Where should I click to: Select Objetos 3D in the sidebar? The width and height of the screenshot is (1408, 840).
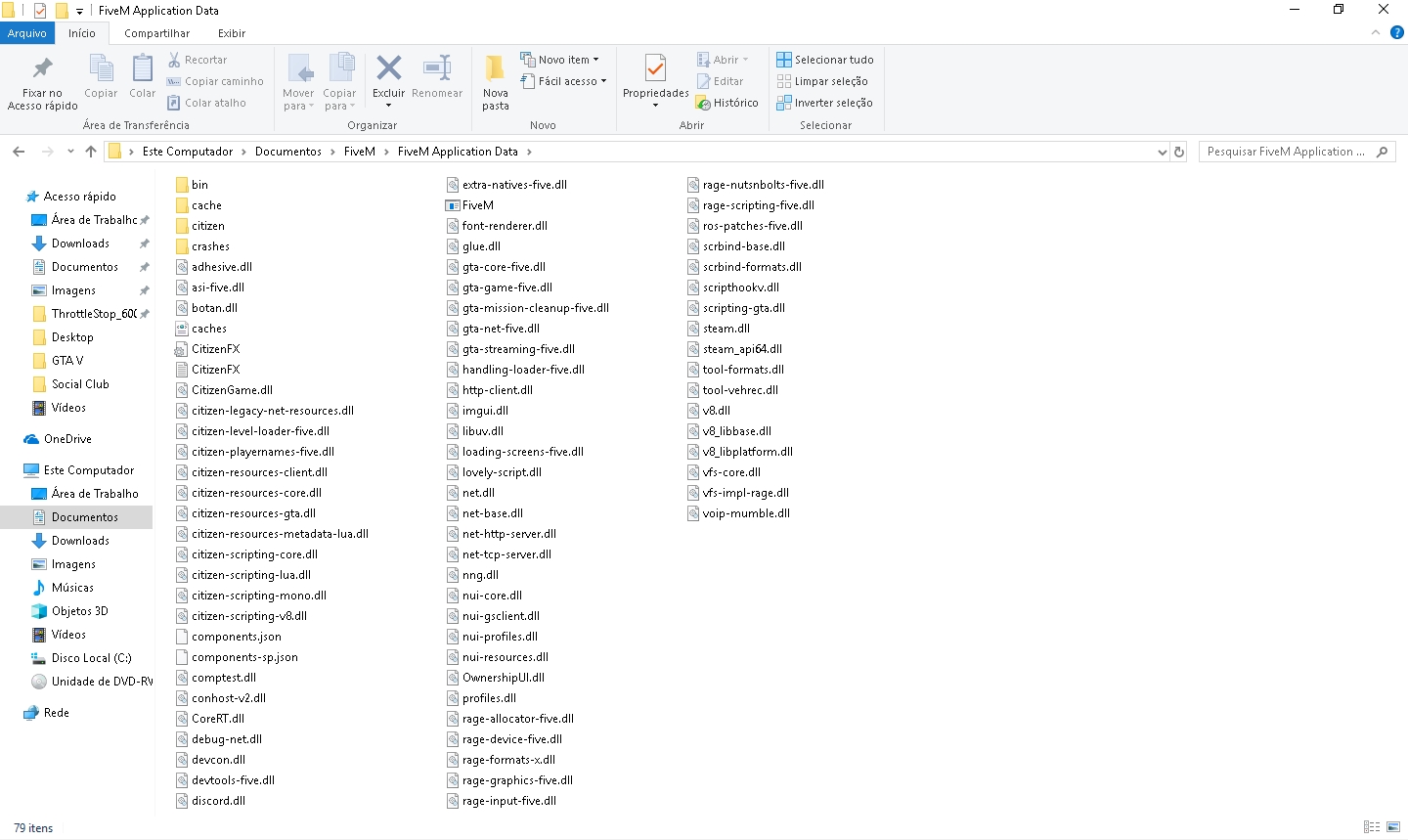pyautogui.click(x=80, y=611)
